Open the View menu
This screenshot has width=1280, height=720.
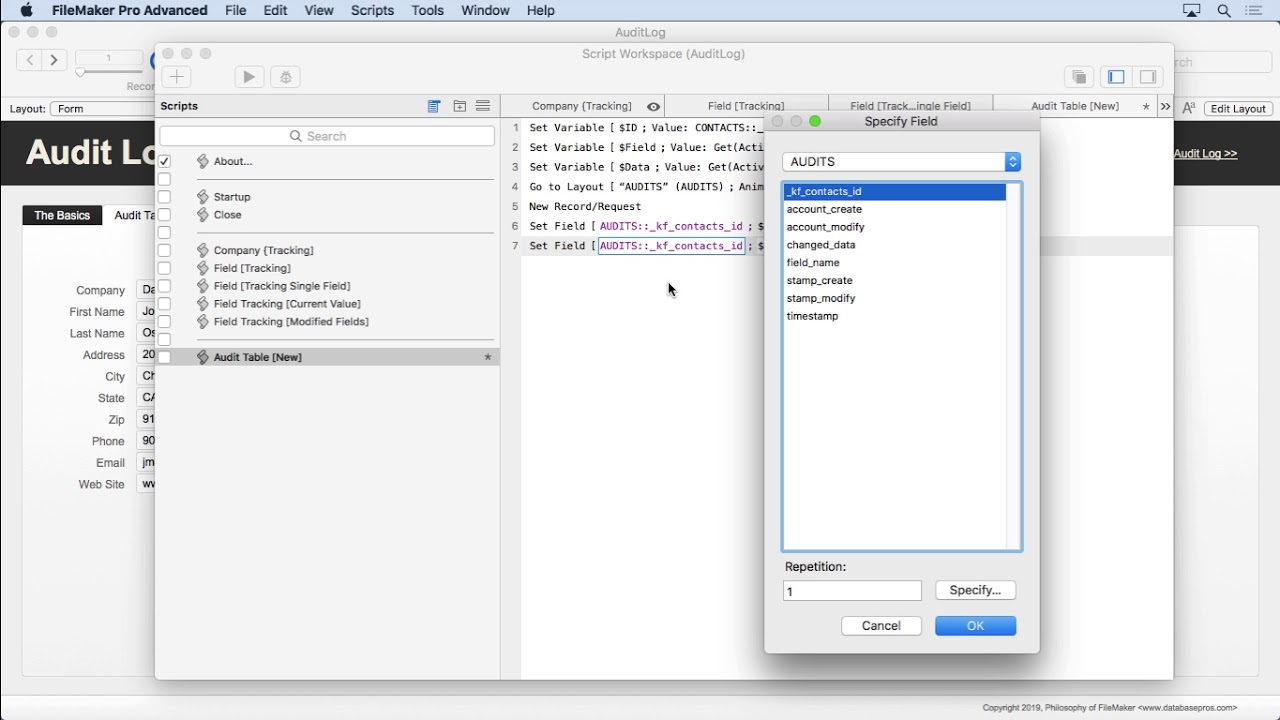point(319,10)
